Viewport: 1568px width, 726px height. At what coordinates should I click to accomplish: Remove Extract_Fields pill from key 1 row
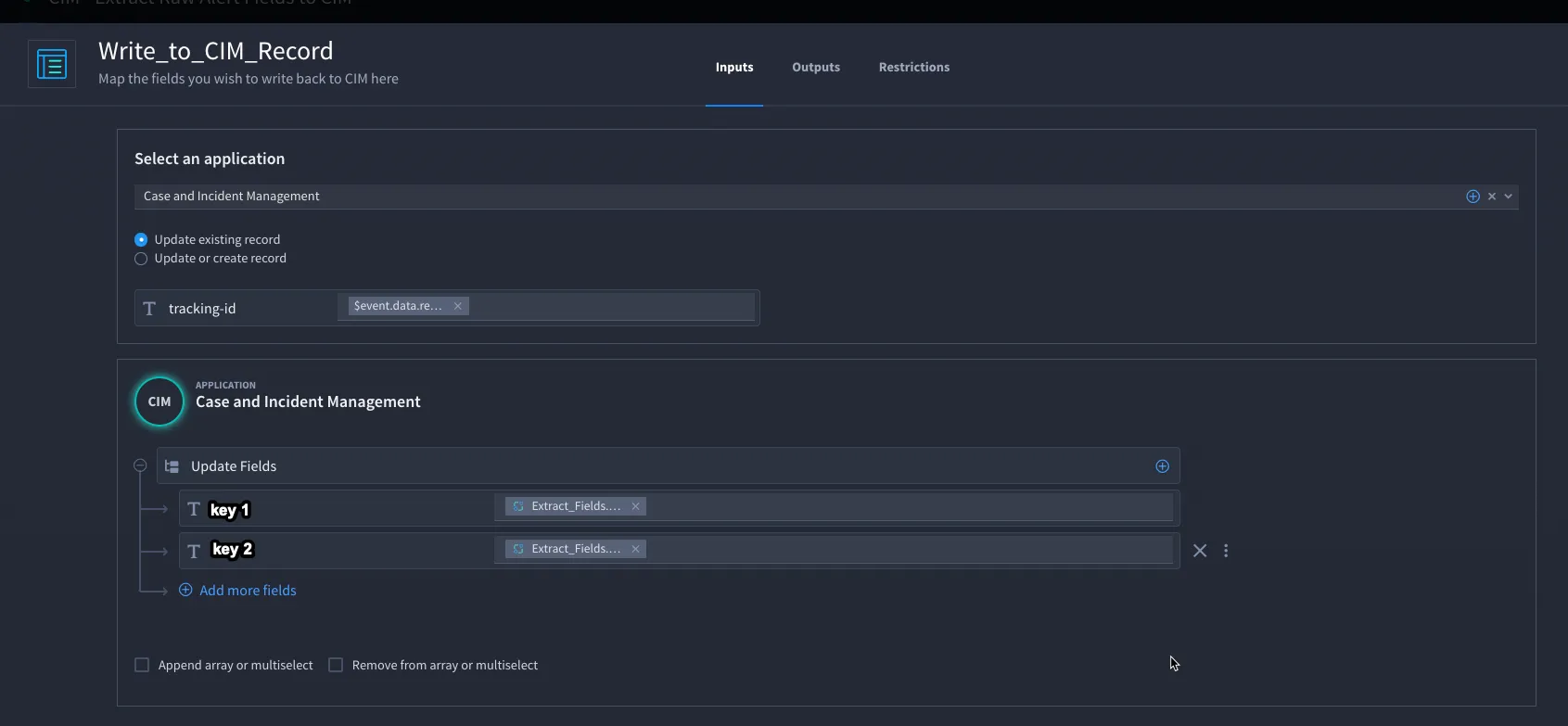(636, 506)
